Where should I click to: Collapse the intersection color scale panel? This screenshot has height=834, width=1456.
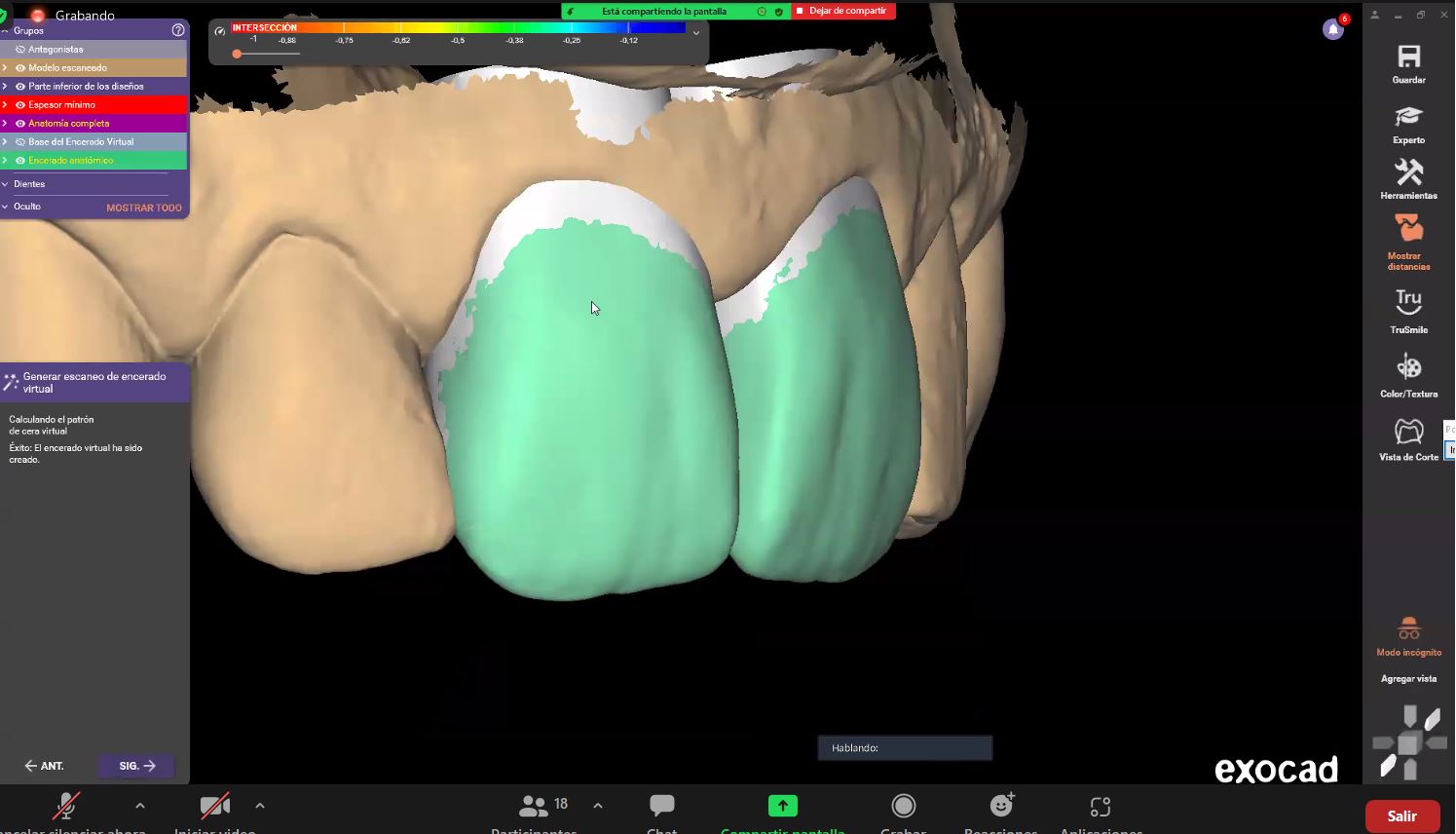(x=696, y=33)
